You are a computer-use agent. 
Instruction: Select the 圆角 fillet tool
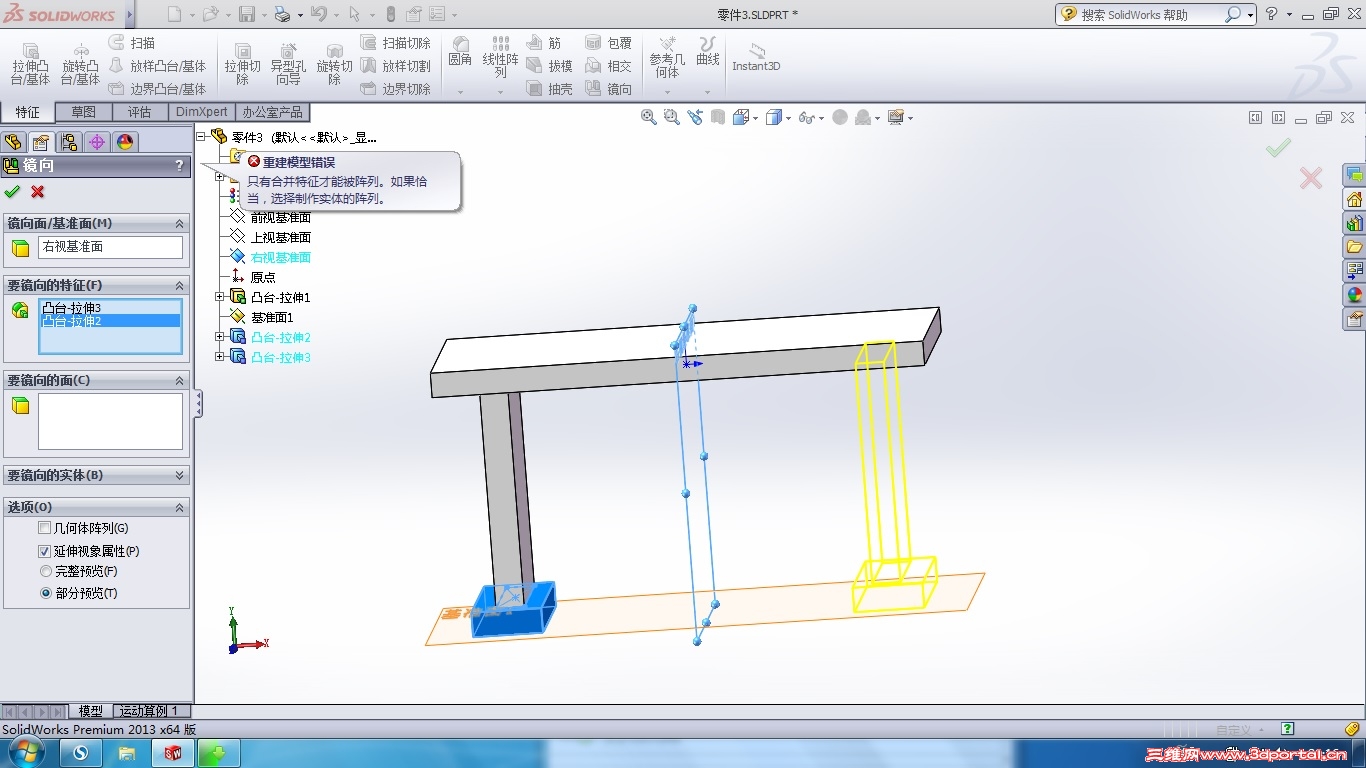click(x=460, y=52)
